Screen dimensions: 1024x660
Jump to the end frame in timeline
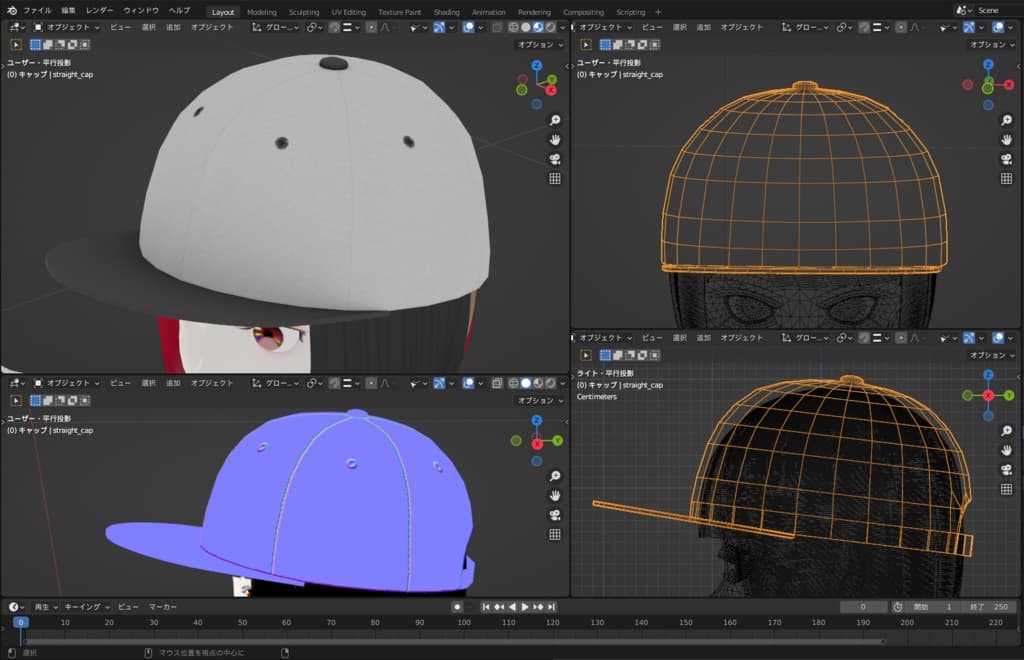tap(551, 607)
